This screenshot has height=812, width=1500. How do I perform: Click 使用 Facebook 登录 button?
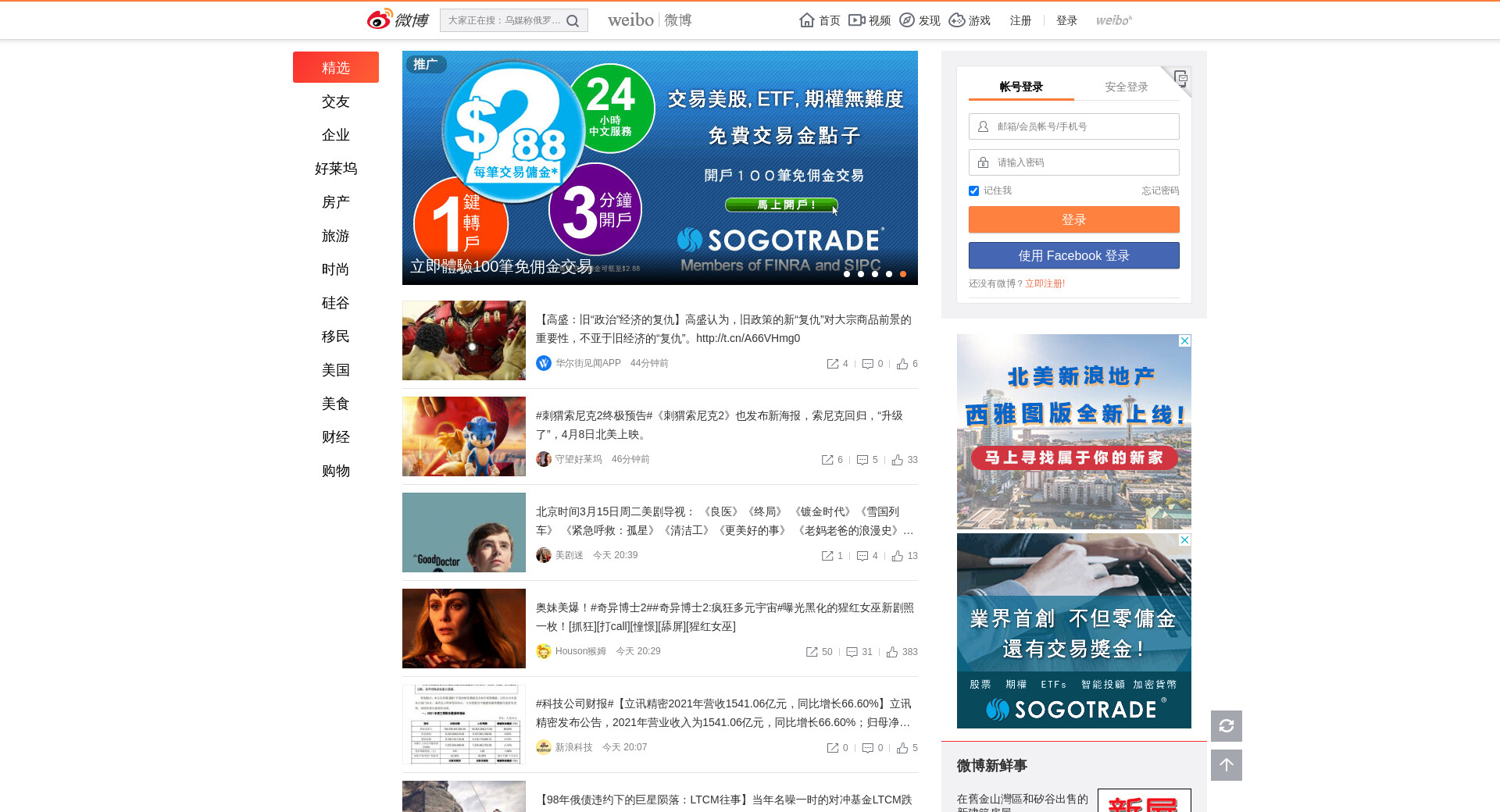pyautogui.click(x=1073, y=255)
